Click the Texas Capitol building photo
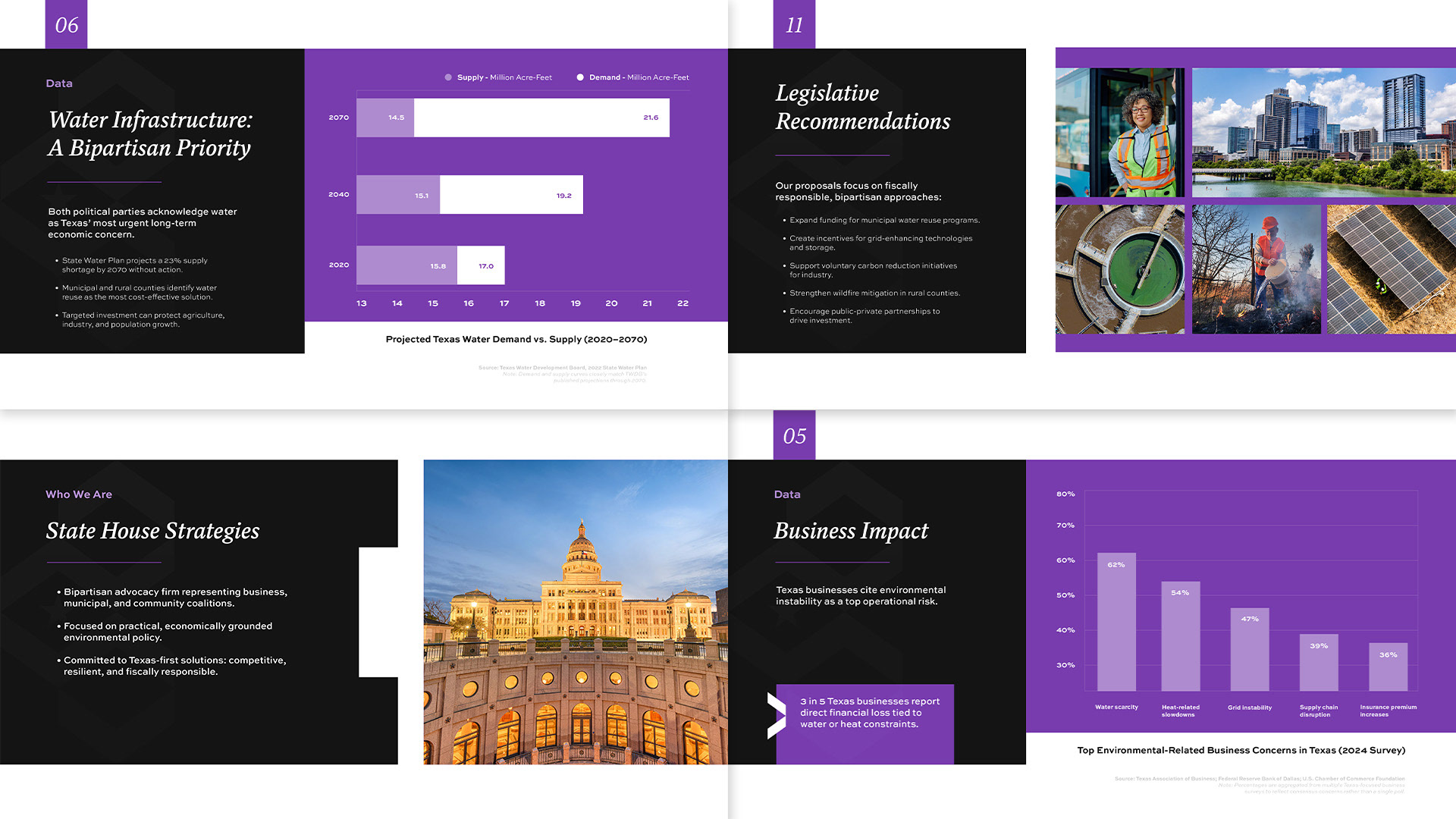 point(576,611)
